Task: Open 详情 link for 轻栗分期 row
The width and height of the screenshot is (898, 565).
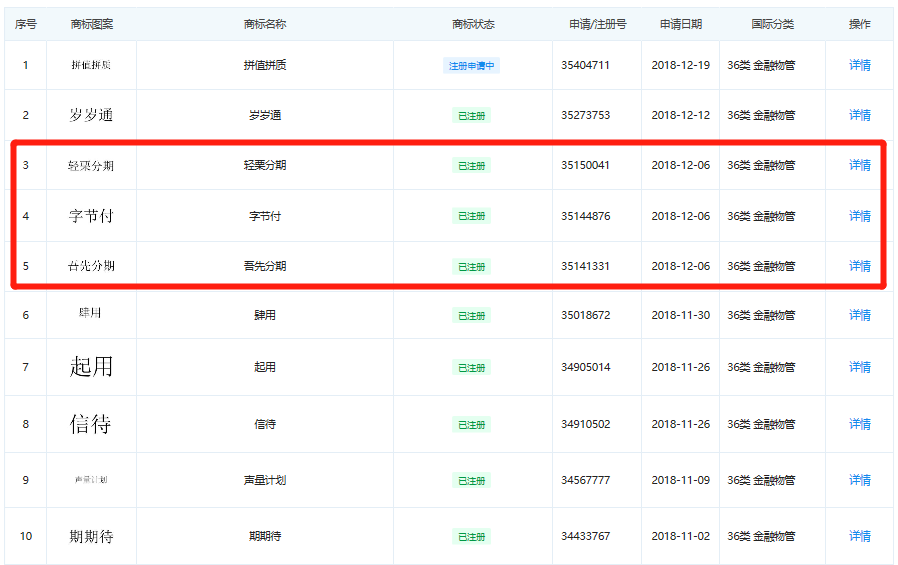Action: (x=860, y=165)
